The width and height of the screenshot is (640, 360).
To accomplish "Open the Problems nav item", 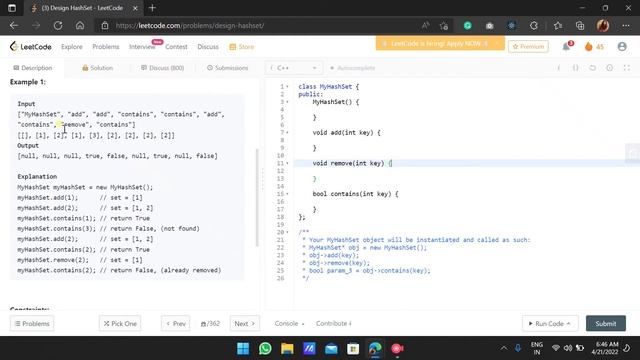I will [106, 47].
